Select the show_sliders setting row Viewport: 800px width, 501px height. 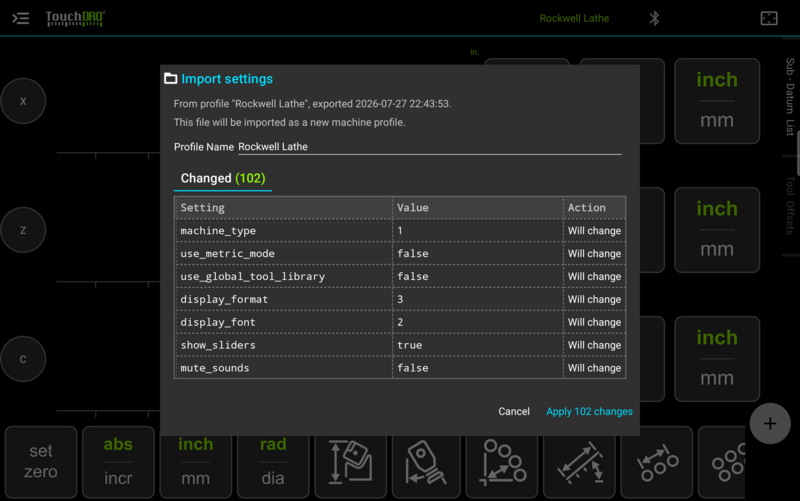tap(400, 345)
